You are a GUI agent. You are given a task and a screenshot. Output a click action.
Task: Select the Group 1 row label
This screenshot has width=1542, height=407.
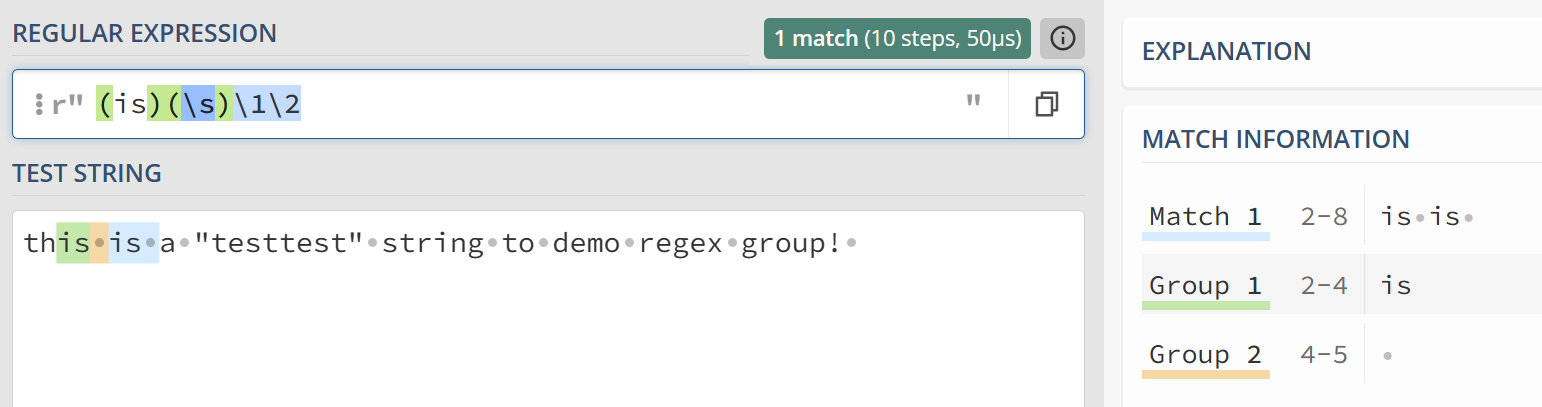coord(1206,285)
